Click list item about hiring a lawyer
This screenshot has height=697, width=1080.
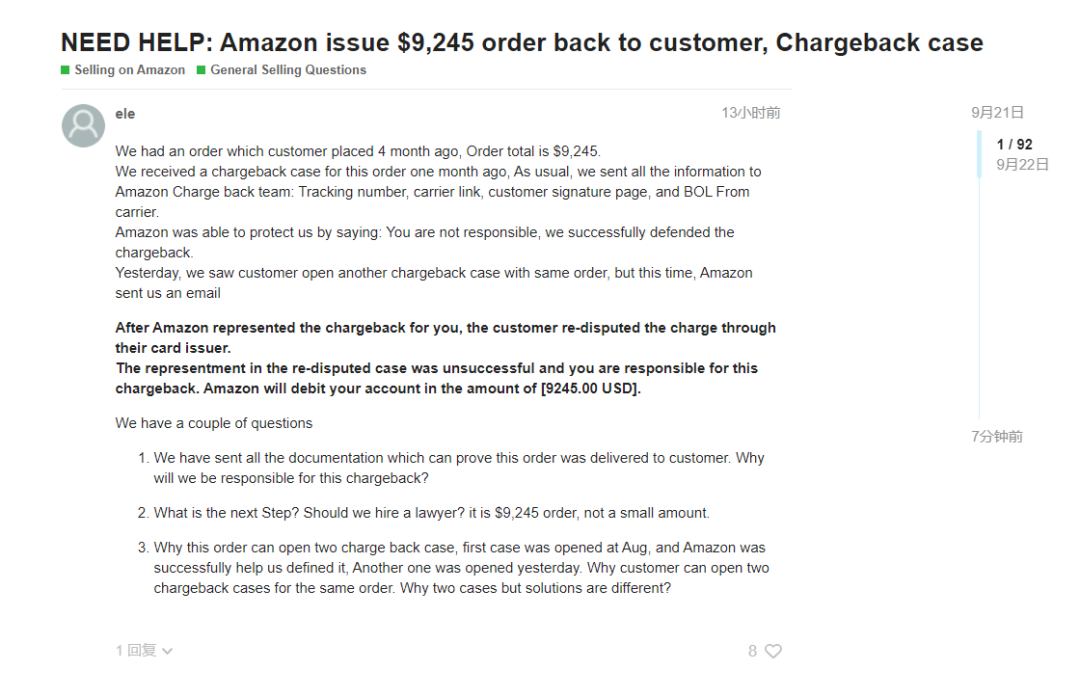pyautogui.click(x=431, y=512)
